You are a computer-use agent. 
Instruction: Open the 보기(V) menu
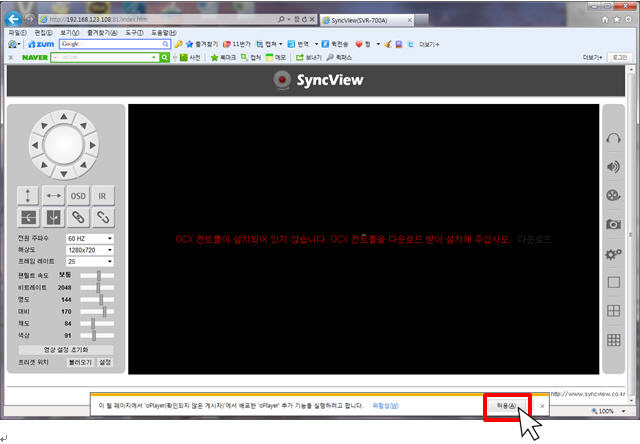(69, 33)
